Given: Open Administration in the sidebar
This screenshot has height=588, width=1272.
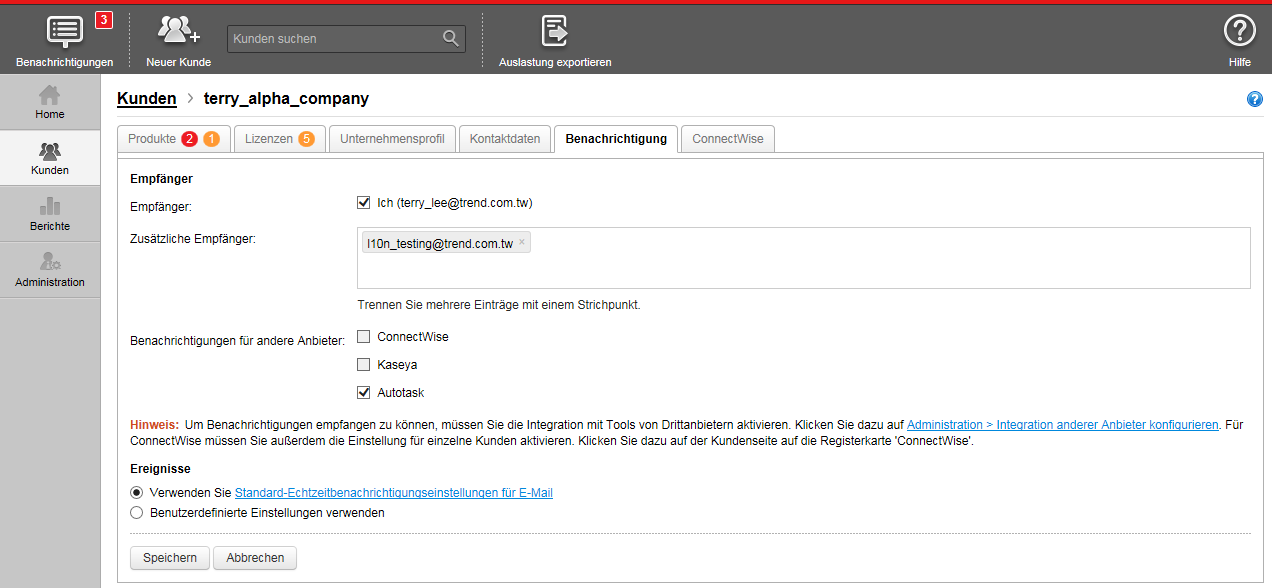Looking at the screenshot, I should 50,270.
